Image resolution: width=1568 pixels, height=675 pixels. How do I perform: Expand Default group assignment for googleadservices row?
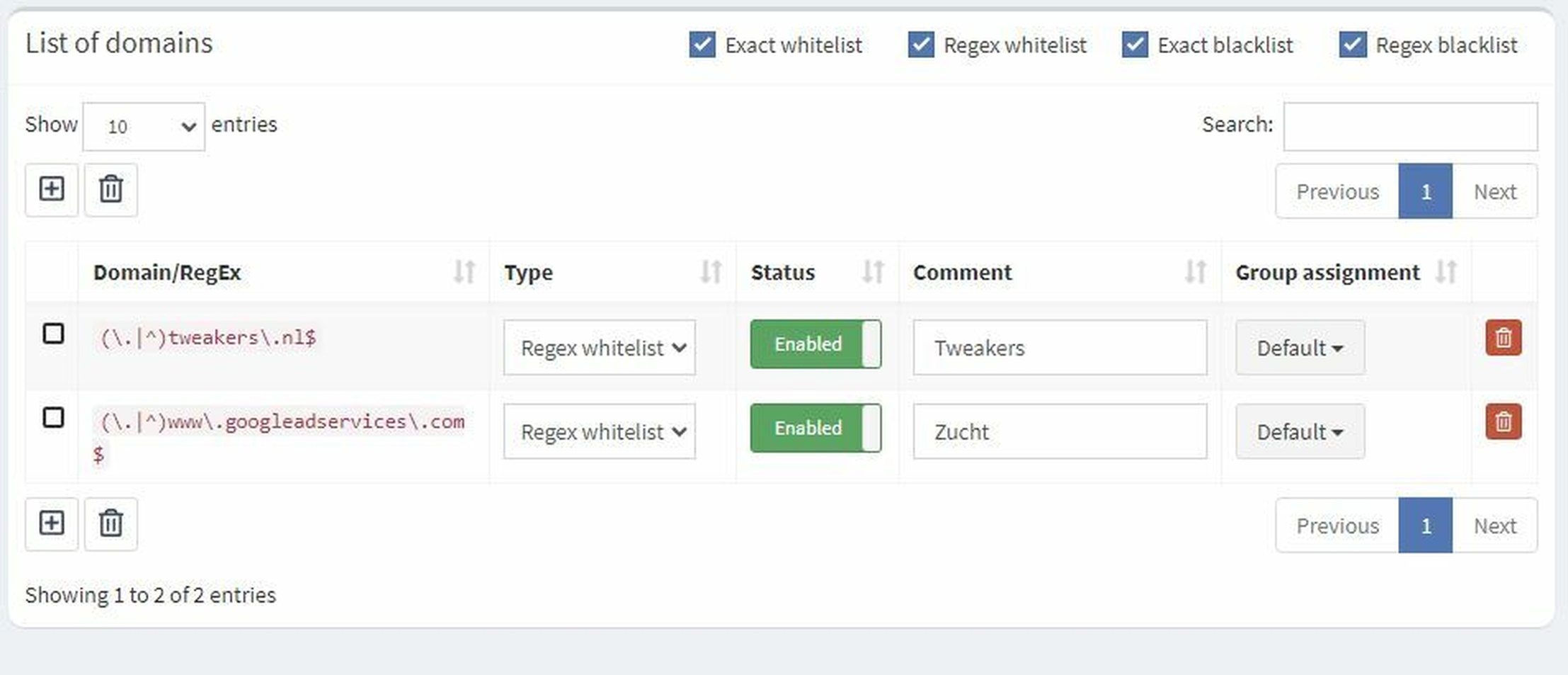click(1300, 432)
